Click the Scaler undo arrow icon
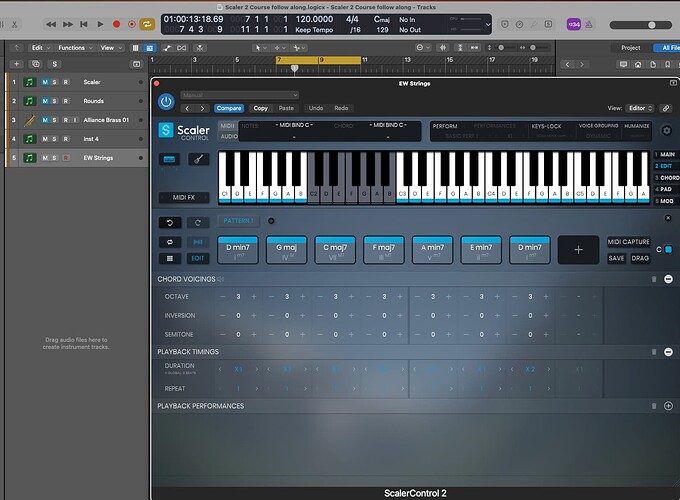680x500 pixels. [x=170, y=223]
